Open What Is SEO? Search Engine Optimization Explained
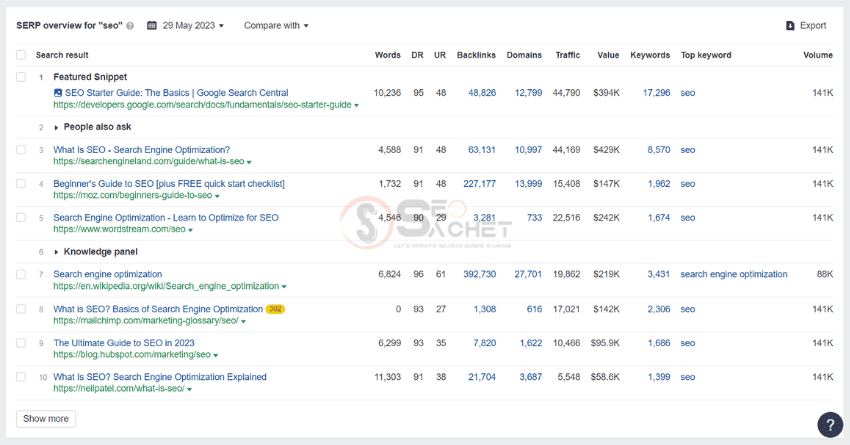 pyautogui.click(x=160, y=377)
